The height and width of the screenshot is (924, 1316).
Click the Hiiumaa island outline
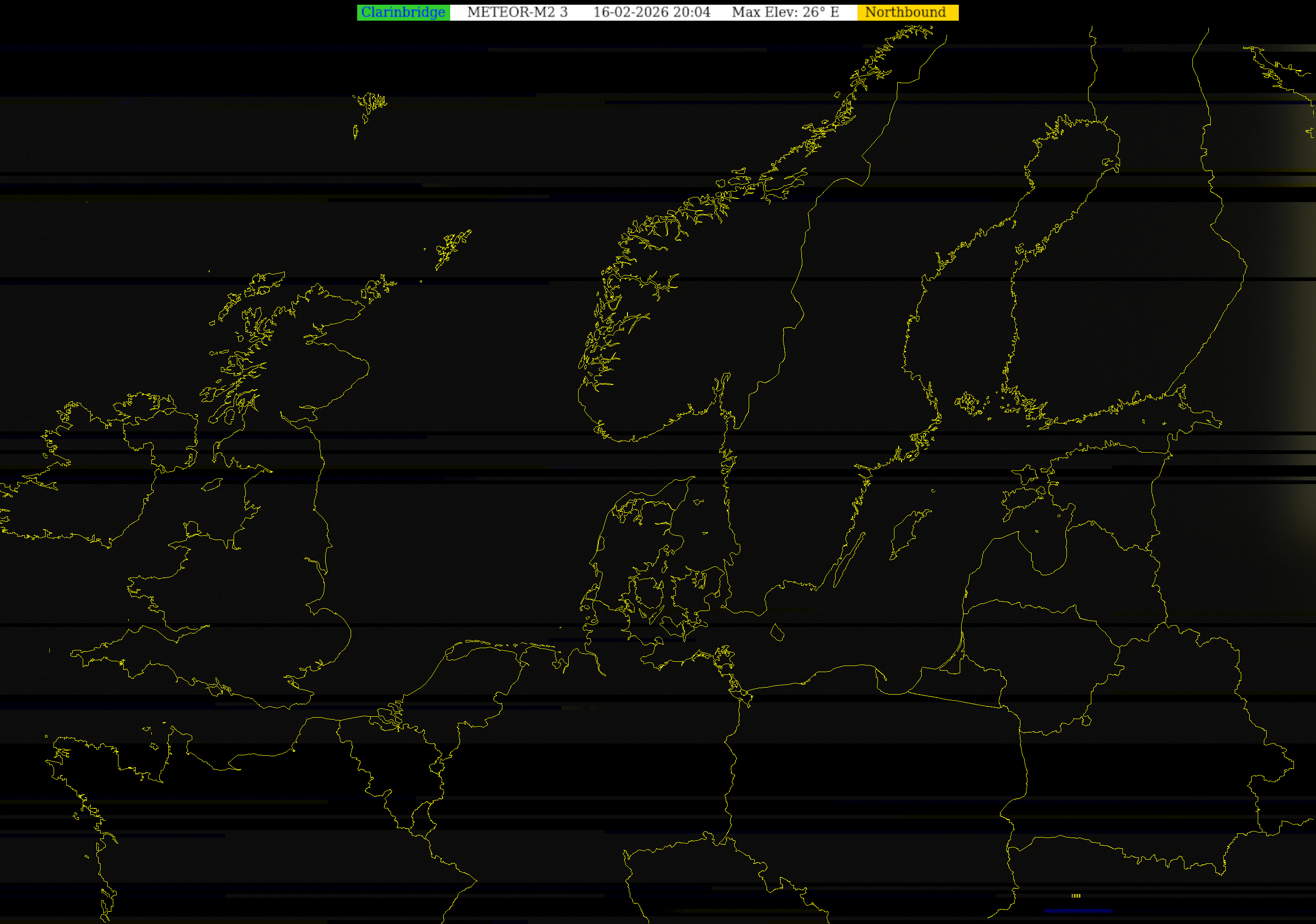pos(1026,474)
